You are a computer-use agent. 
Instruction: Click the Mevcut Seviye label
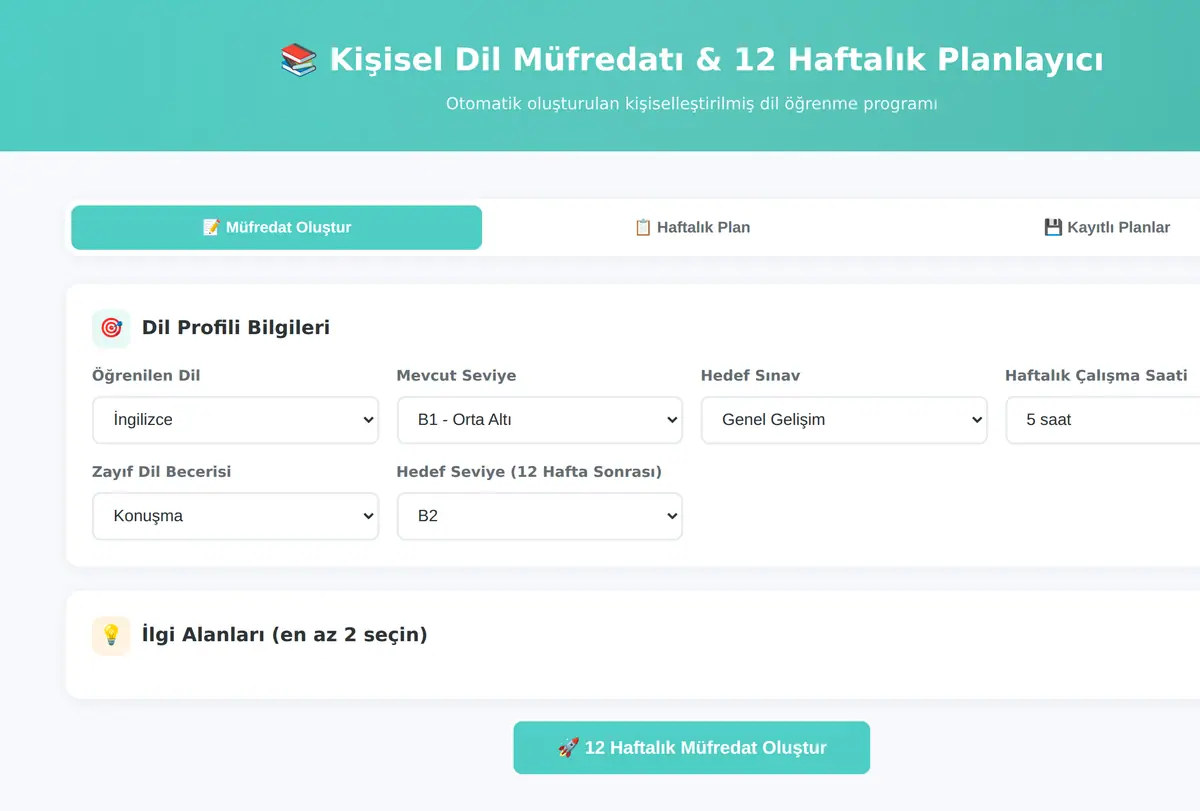tap(456, 376)
